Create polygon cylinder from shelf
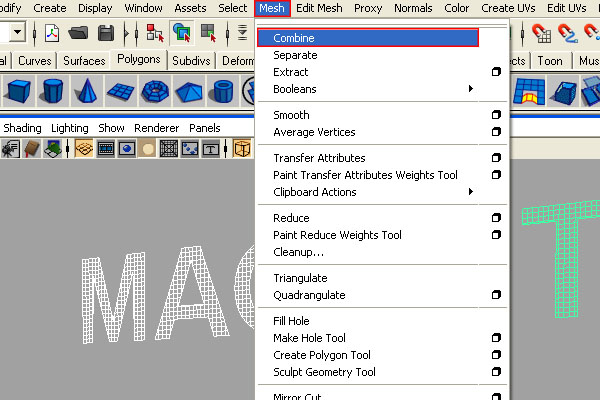 52,91
